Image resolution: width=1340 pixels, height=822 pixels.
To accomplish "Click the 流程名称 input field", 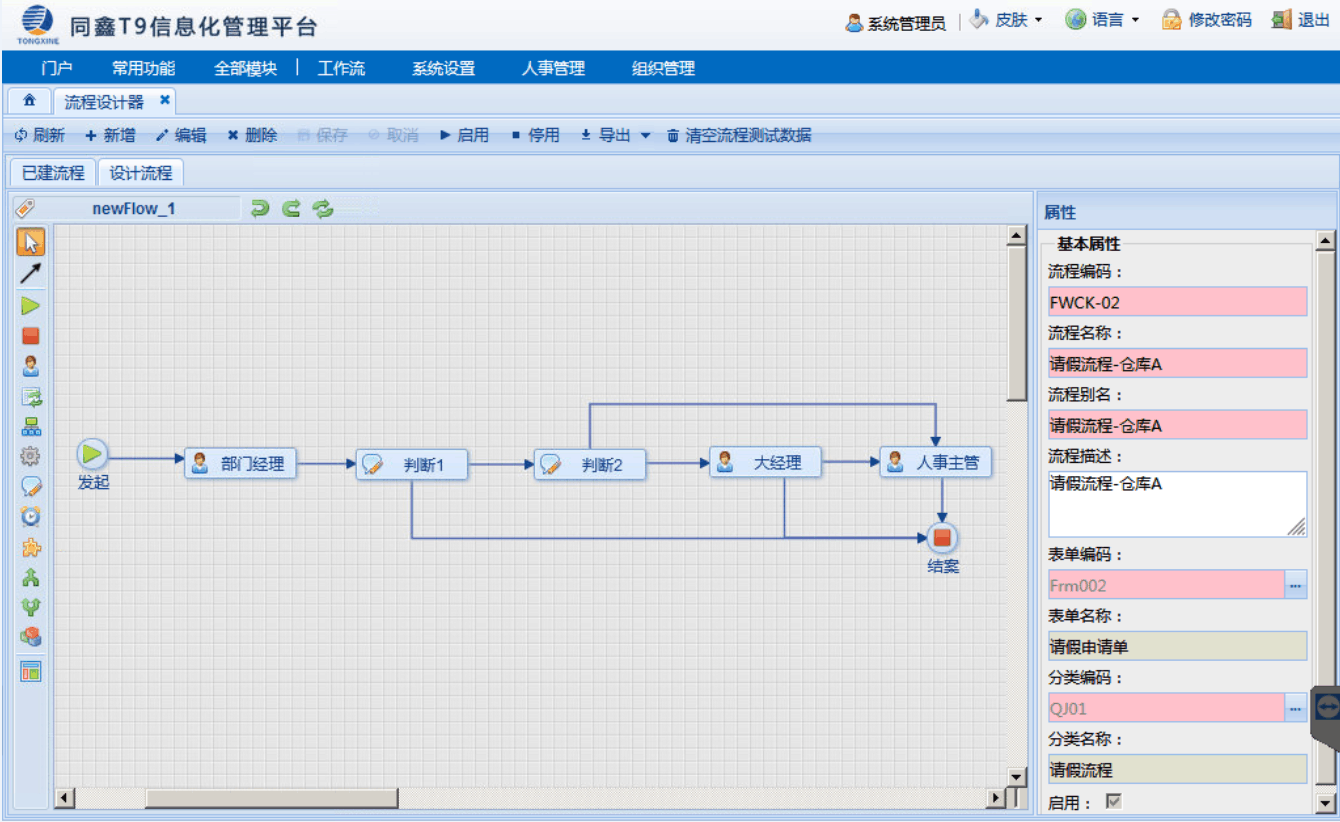I will click(1176, 364).
